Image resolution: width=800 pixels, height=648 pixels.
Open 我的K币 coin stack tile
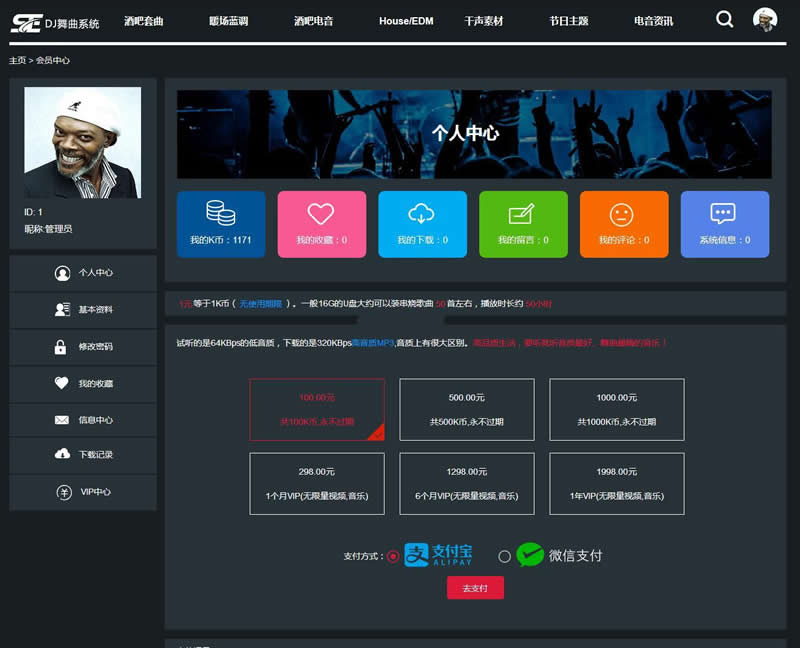[x=221, y=224]
